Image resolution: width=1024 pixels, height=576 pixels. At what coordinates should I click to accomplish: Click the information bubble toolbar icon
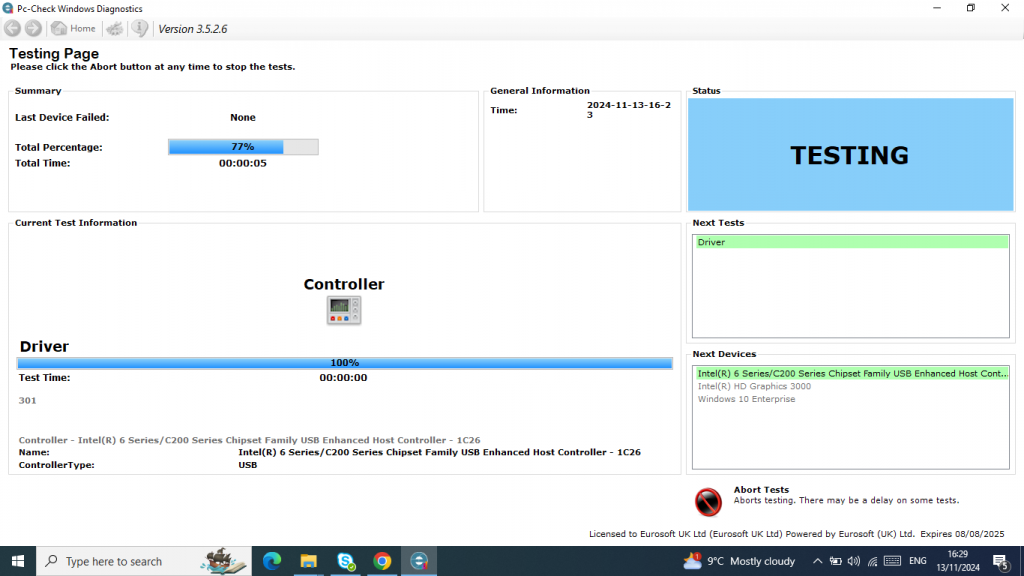point(140,28)
